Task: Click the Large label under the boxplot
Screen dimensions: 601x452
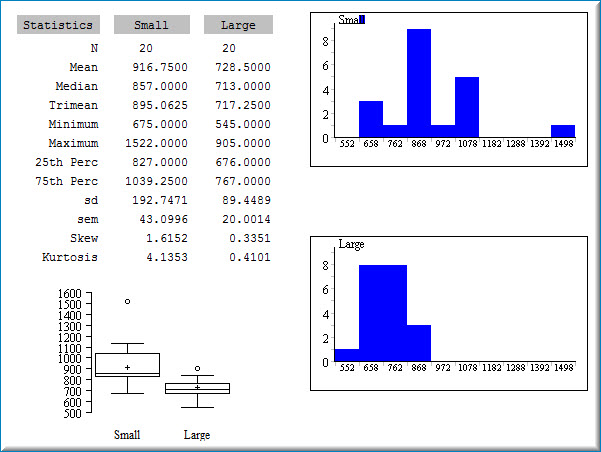Action: click(197, 435)
